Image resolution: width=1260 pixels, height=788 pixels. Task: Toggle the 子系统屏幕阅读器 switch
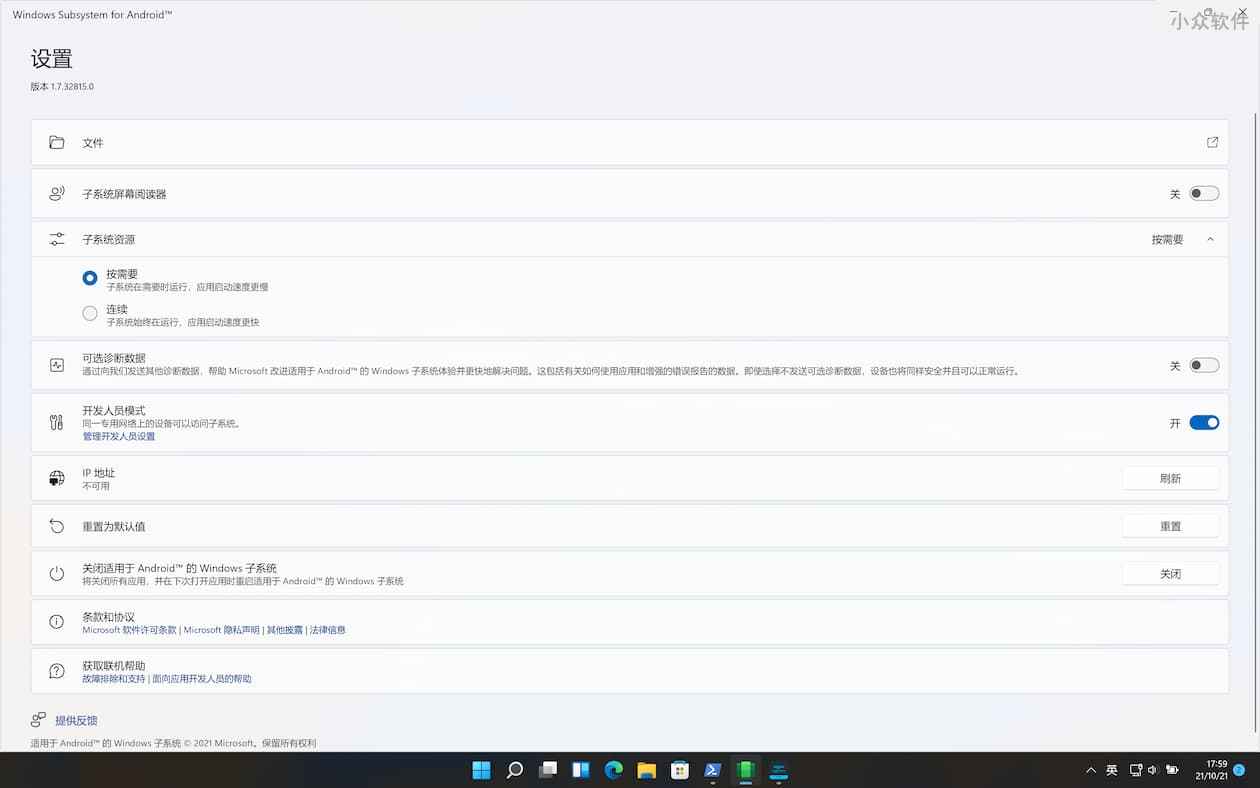1204,194
